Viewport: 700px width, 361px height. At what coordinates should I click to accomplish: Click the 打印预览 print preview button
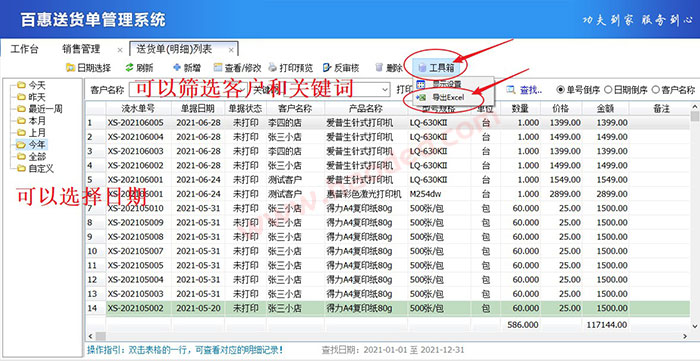(291, 68)
